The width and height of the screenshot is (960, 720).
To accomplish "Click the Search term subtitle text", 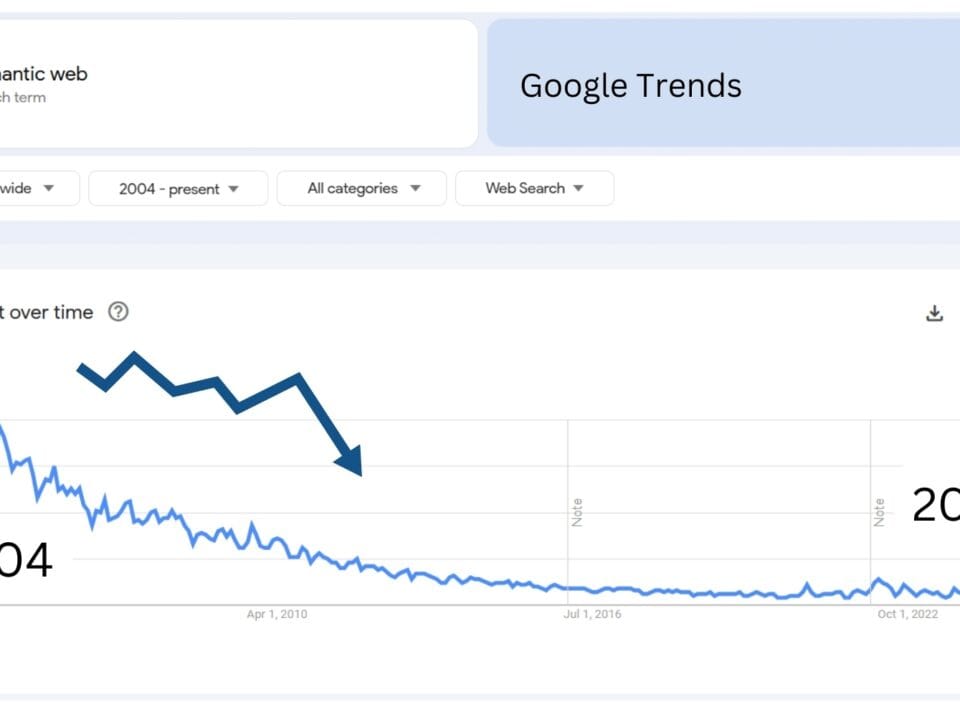I will tap(22, 98).
